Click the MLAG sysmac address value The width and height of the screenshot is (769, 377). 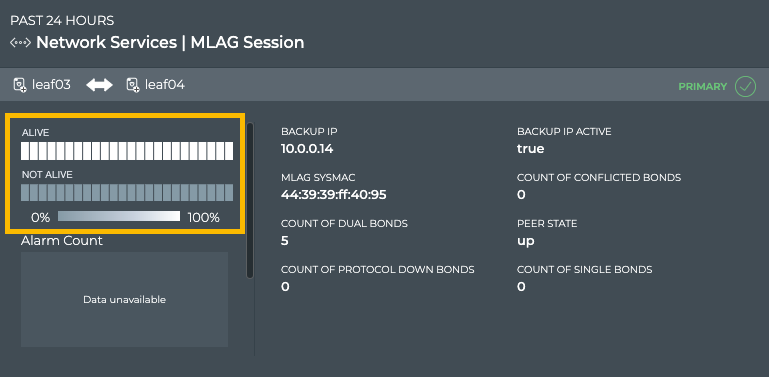[333, 195]
